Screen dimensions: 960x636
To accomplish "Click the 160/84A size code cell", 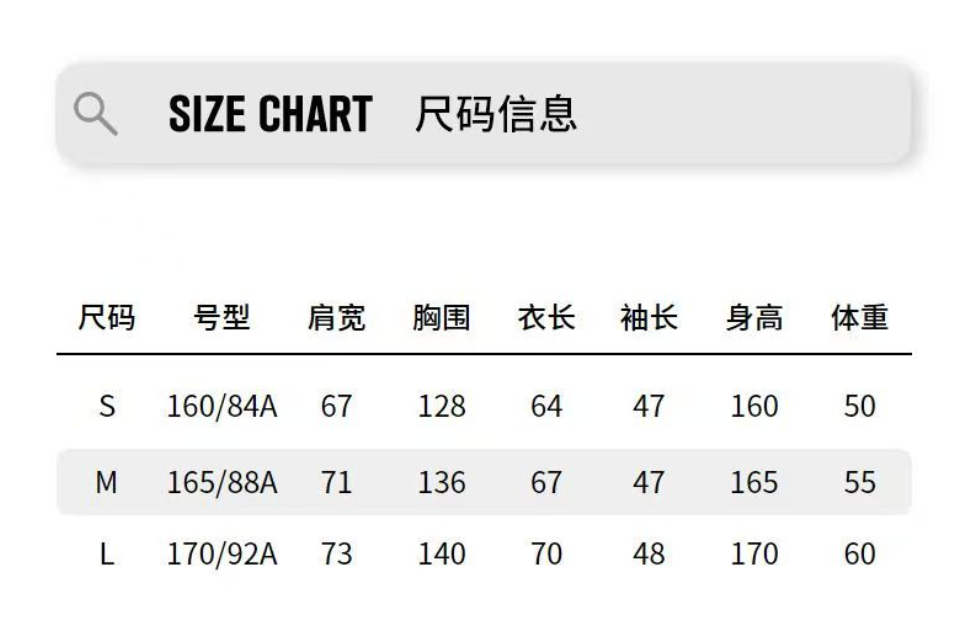I will pos(221,406).
